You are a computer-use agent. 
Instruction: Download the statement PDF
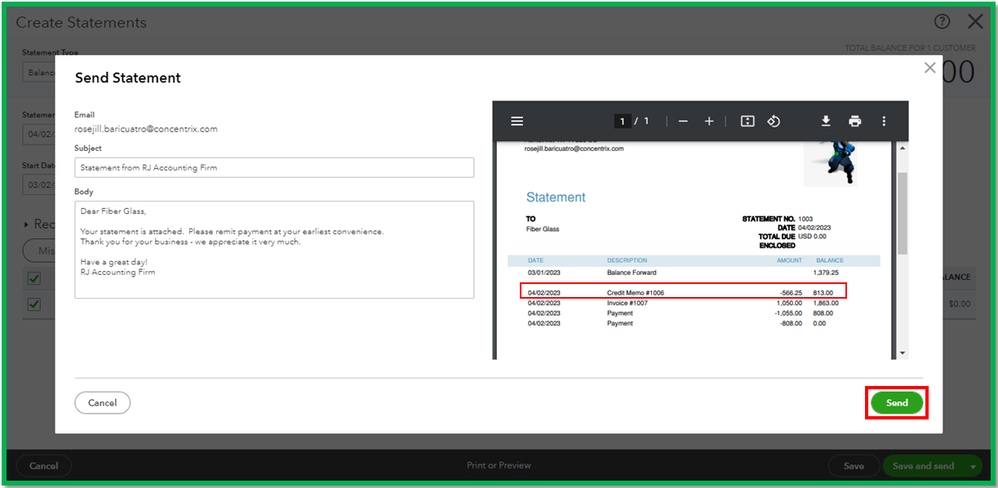826,121
